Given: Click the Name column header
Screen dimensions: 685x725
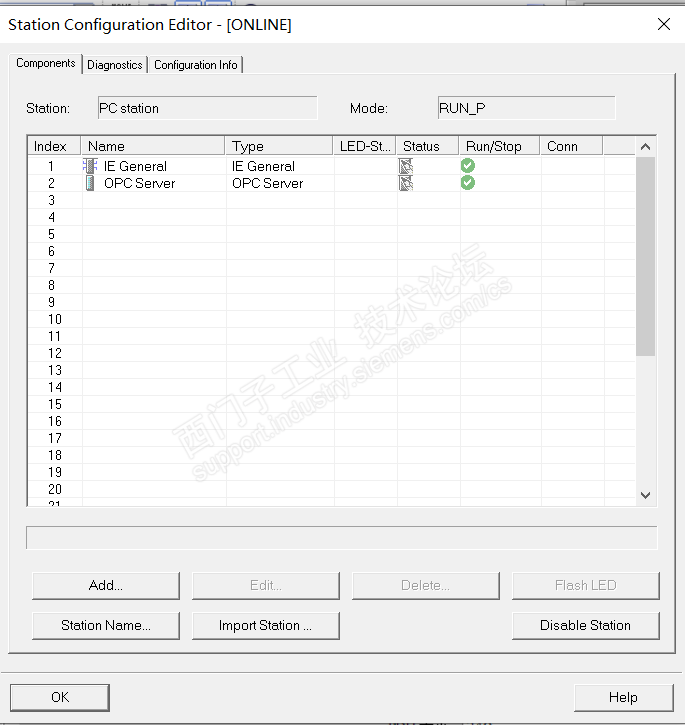Looking at the screenshot, I should tap(153, 146).
